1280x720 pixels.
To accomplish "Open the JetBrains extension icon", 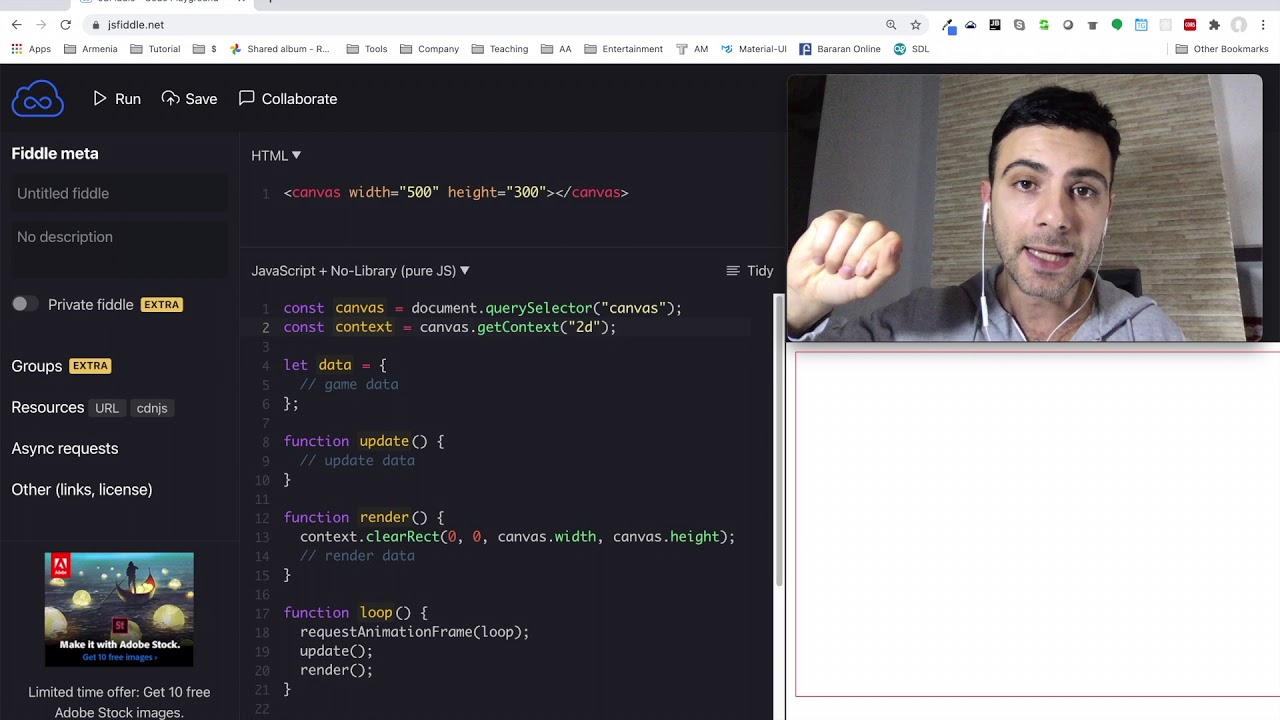I will pos(995,25).
